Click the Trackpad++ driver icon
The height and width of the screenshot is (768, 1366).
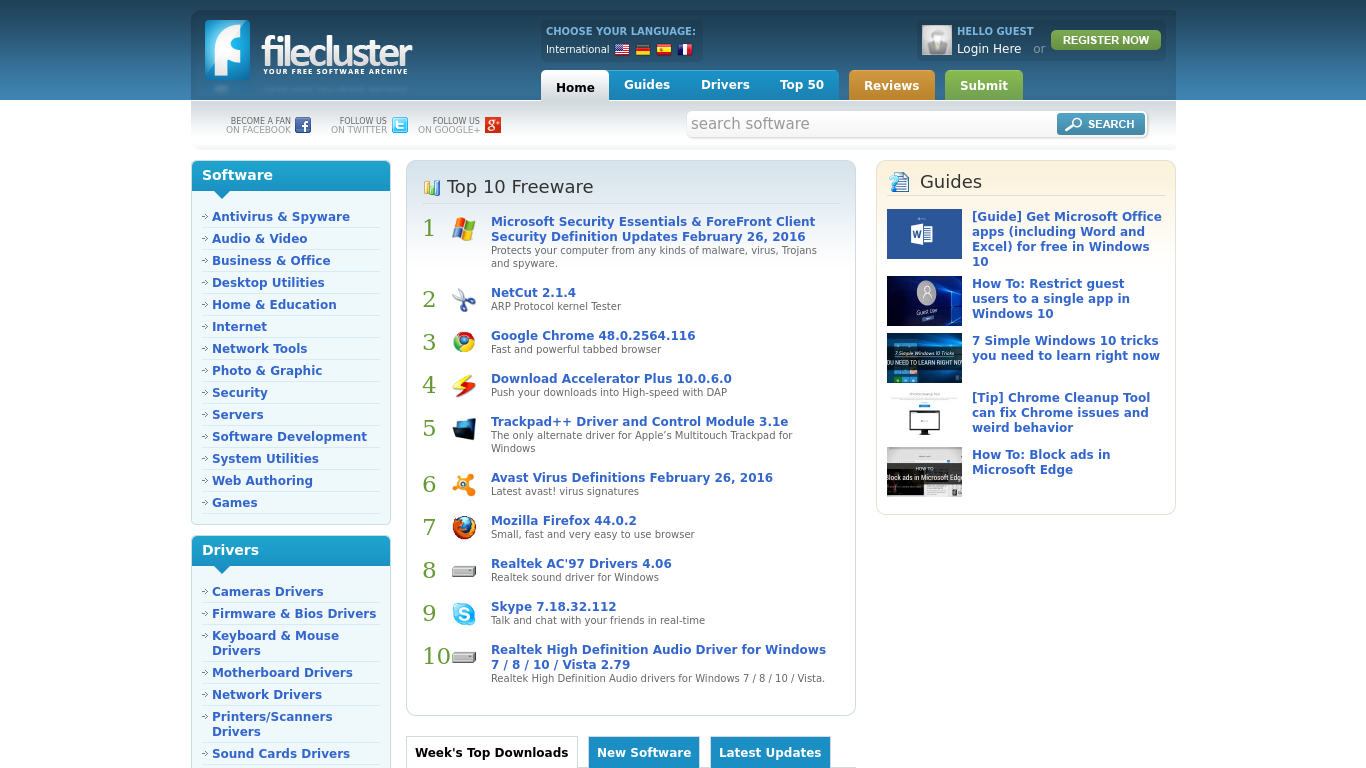pyautogui.click(x=464, y=429)
